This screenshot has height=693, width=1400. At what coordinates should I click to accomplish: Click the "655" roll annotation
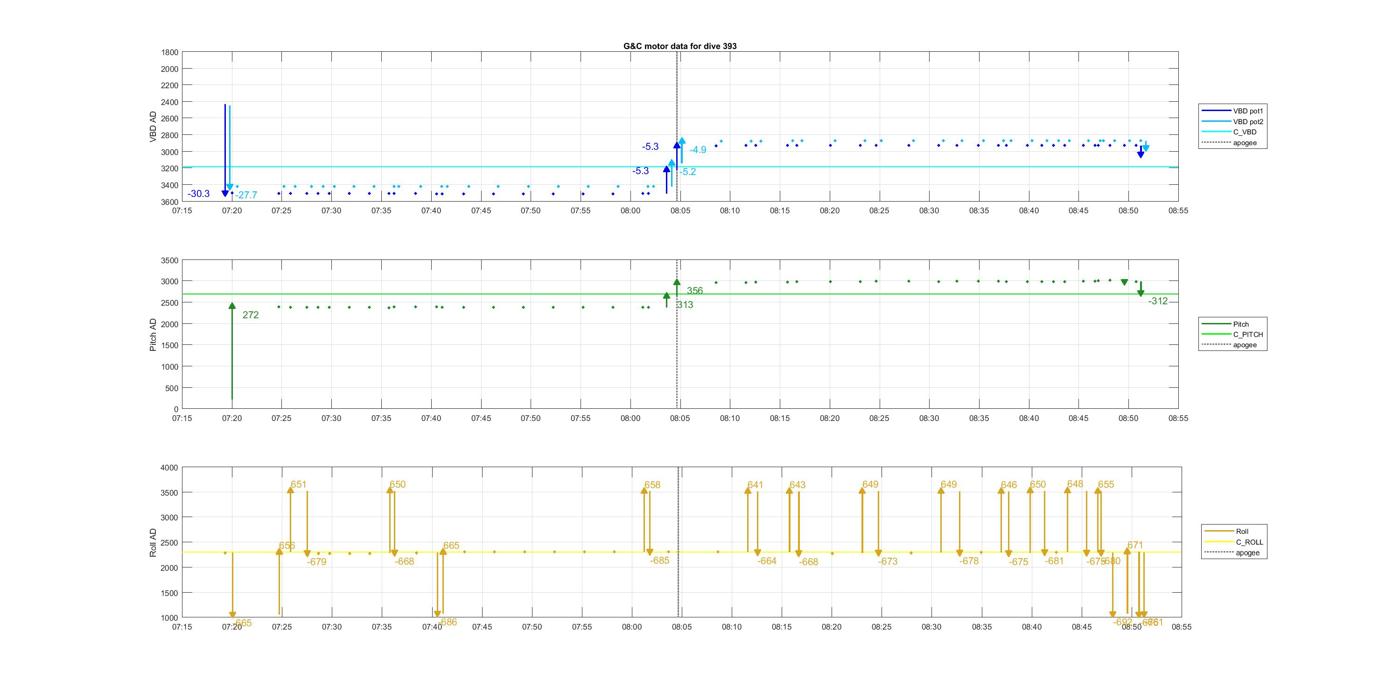click(x=1106, y=485)
